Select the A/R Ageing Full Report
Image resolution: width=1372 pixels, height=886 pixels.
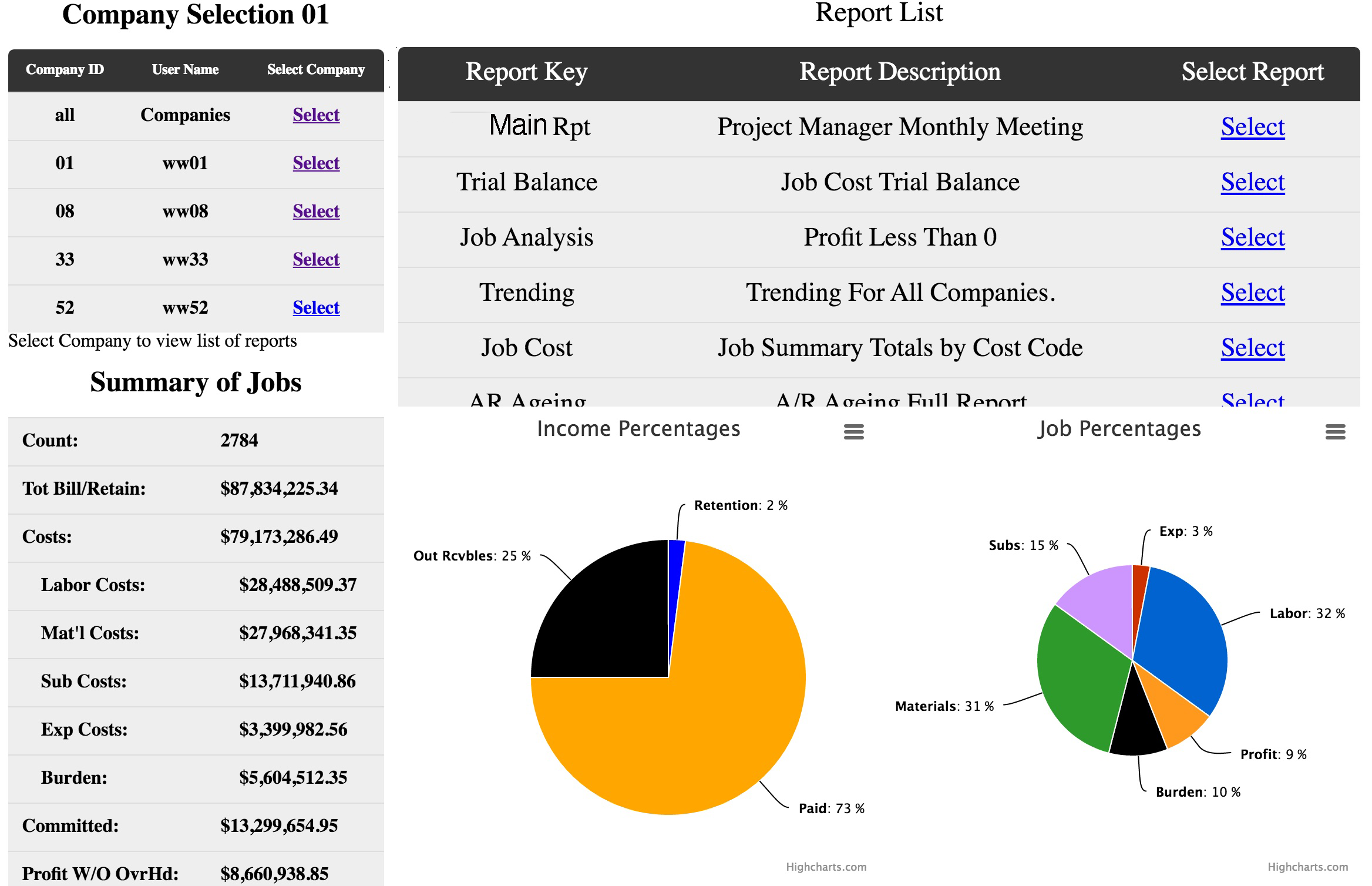1252,400
